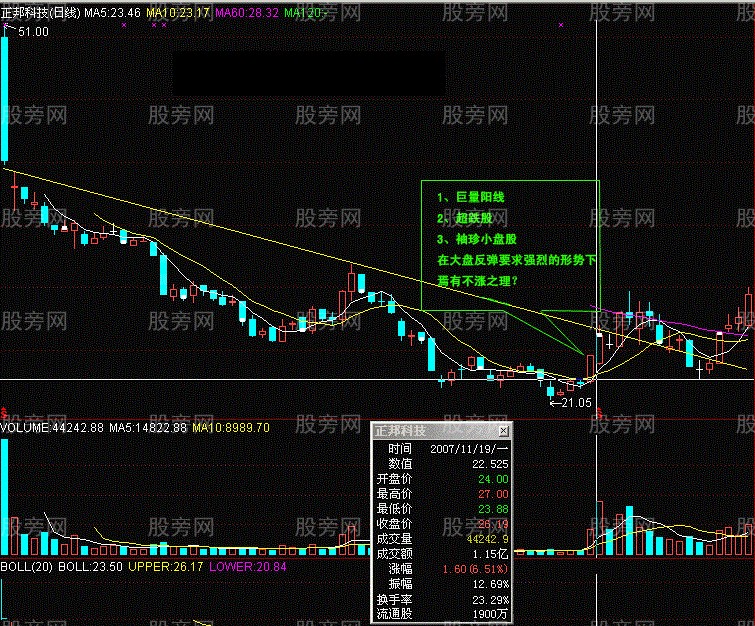Click the 51.00 high price marker
Screen dimensions: 755x626
tap(33, 32)
